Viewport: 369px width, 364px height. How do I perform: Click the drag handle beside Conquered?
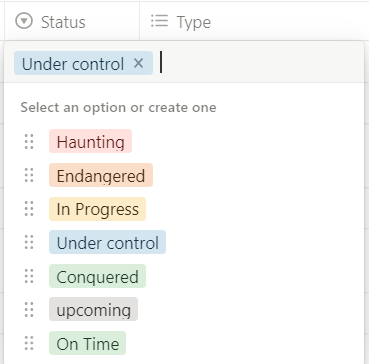click(29, 276)
